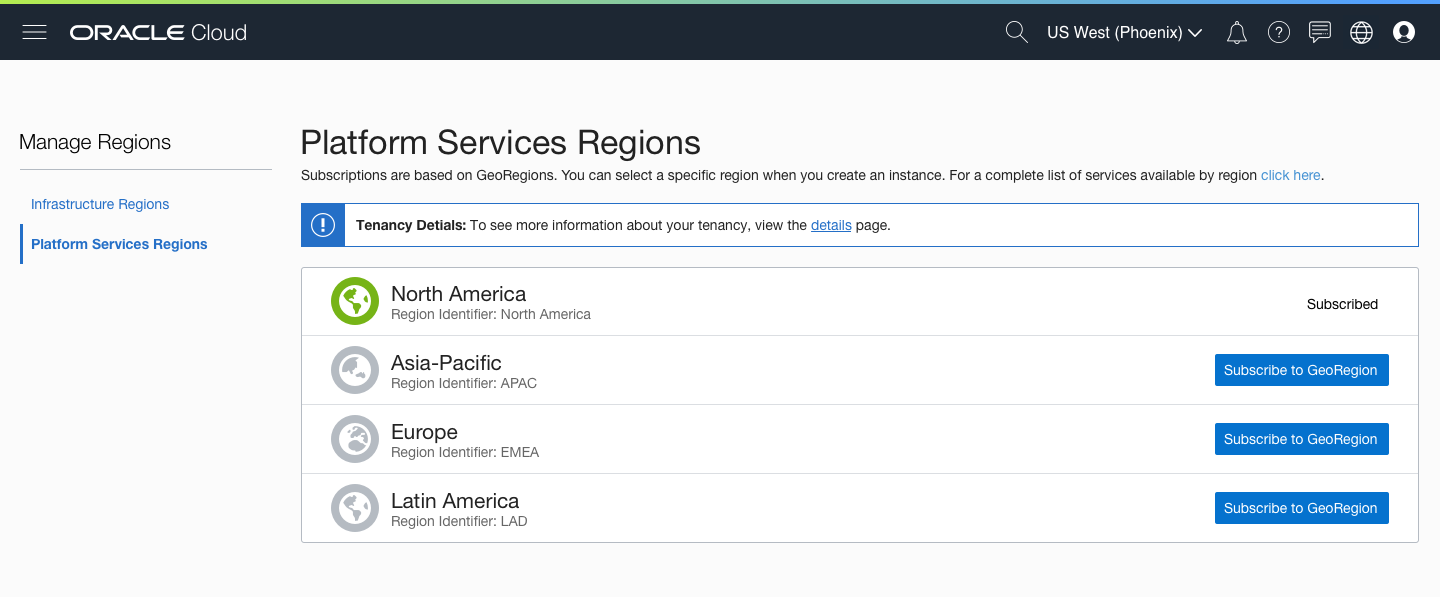
Task: Subscribe to the Latin America GeoRegion
Action: 1301,508
